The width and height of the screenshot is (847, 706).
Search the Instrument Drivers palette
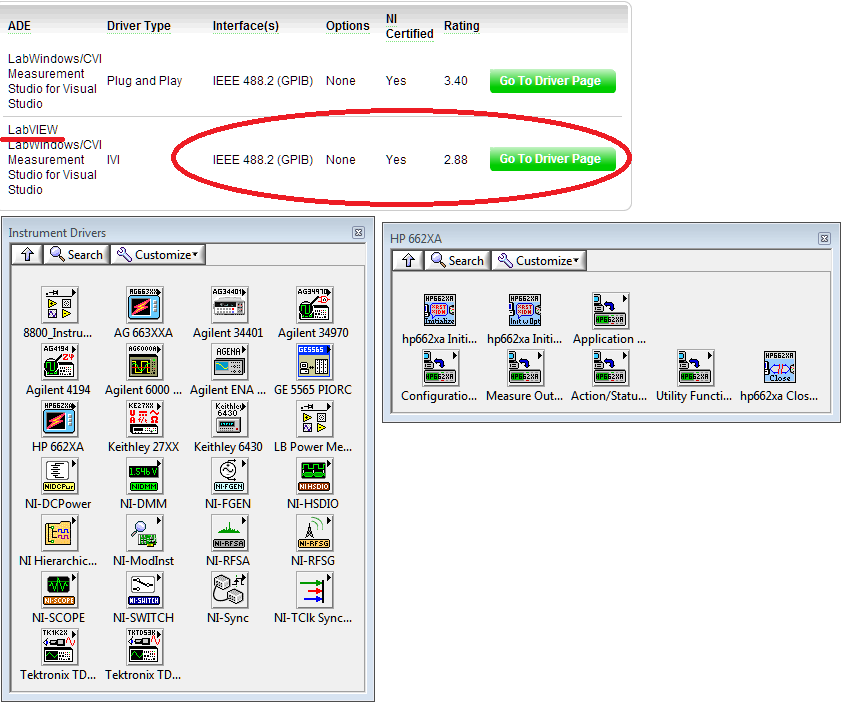point(76,254)
